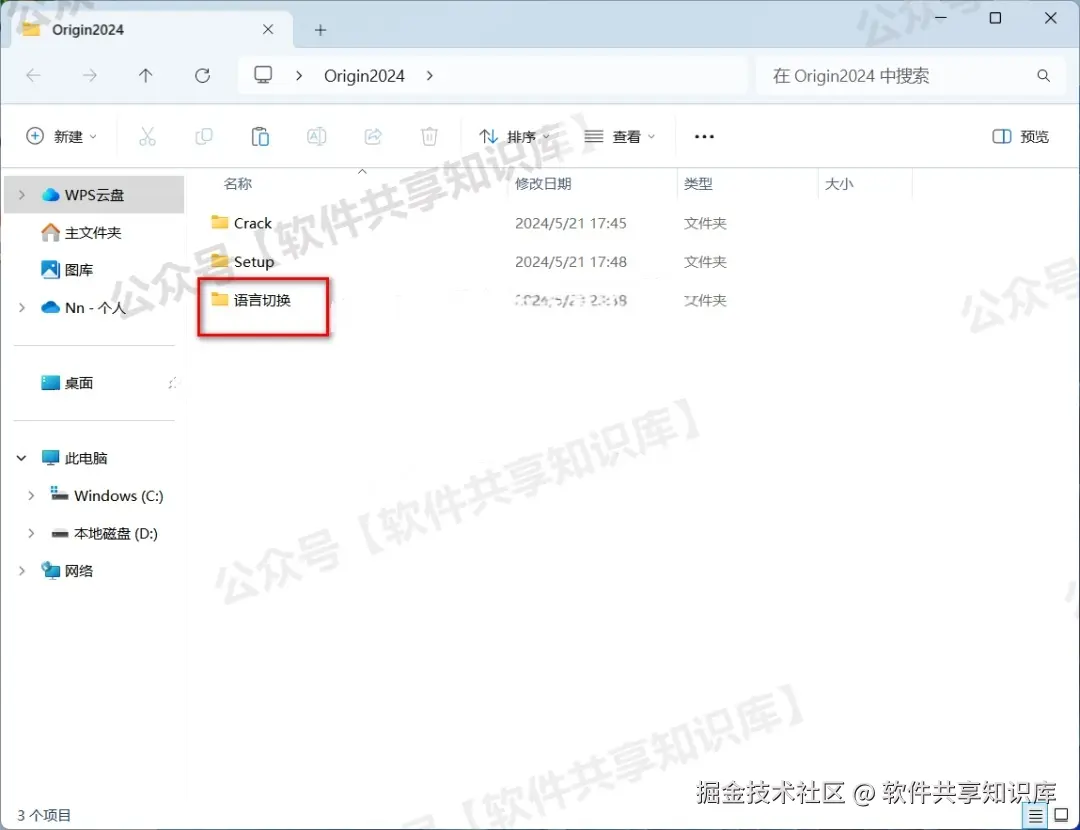Open a new tab with plus button
Viewport: 1080px width, 830px height.
(320, 30)
